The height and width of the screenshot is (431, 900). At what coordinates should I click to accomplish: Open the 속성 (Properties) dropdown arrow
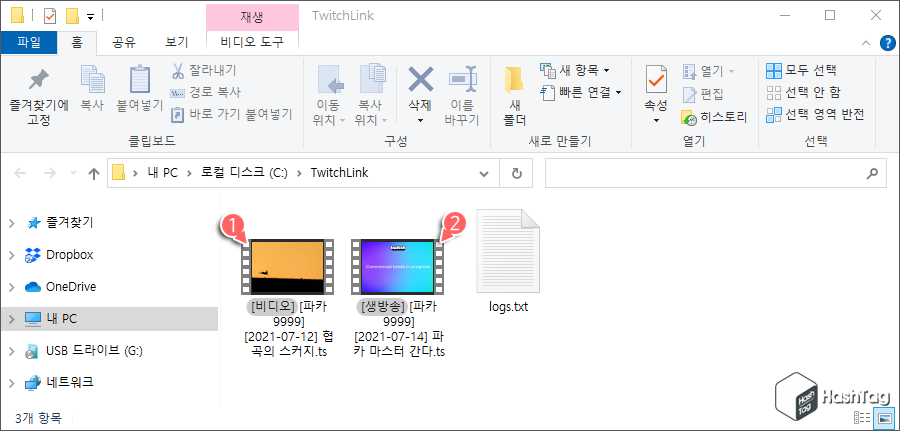tap(656, 121)
